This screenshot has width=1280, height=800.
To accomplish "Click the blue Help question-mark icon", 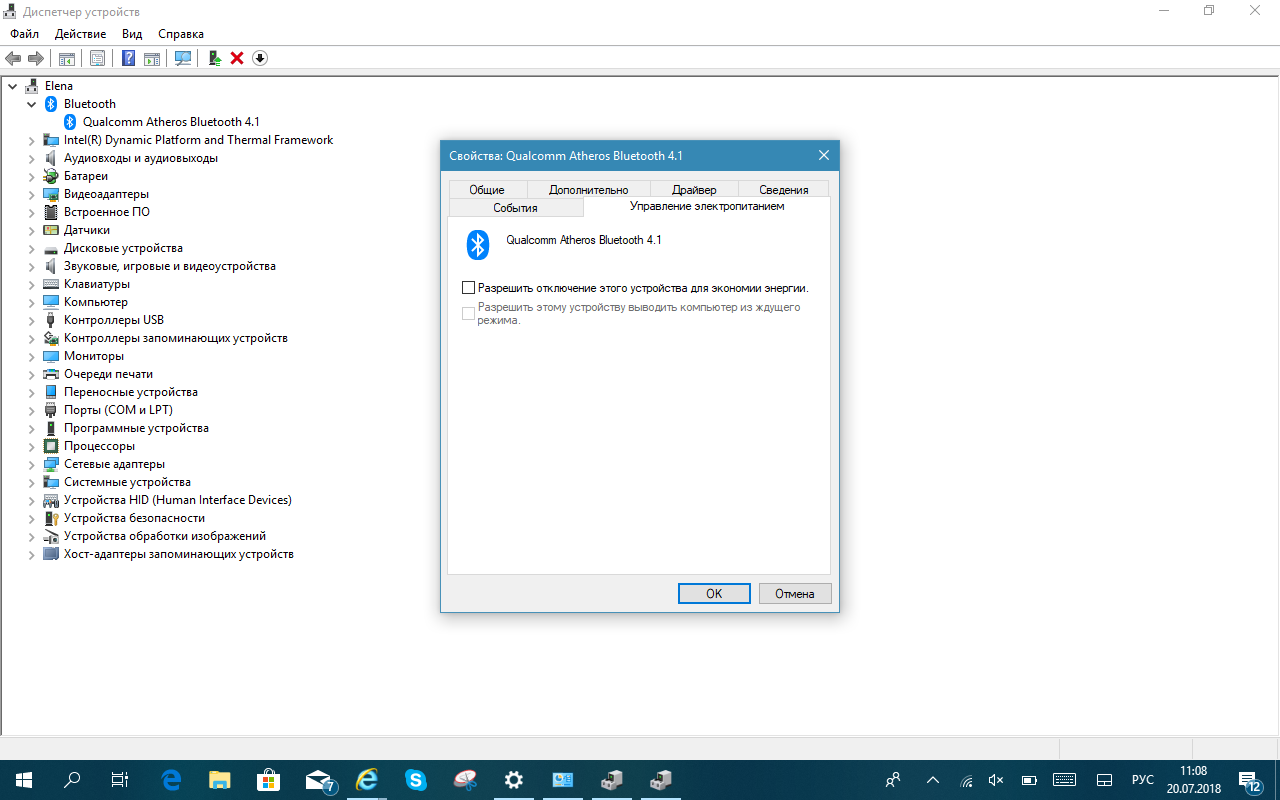I will 128,58.
